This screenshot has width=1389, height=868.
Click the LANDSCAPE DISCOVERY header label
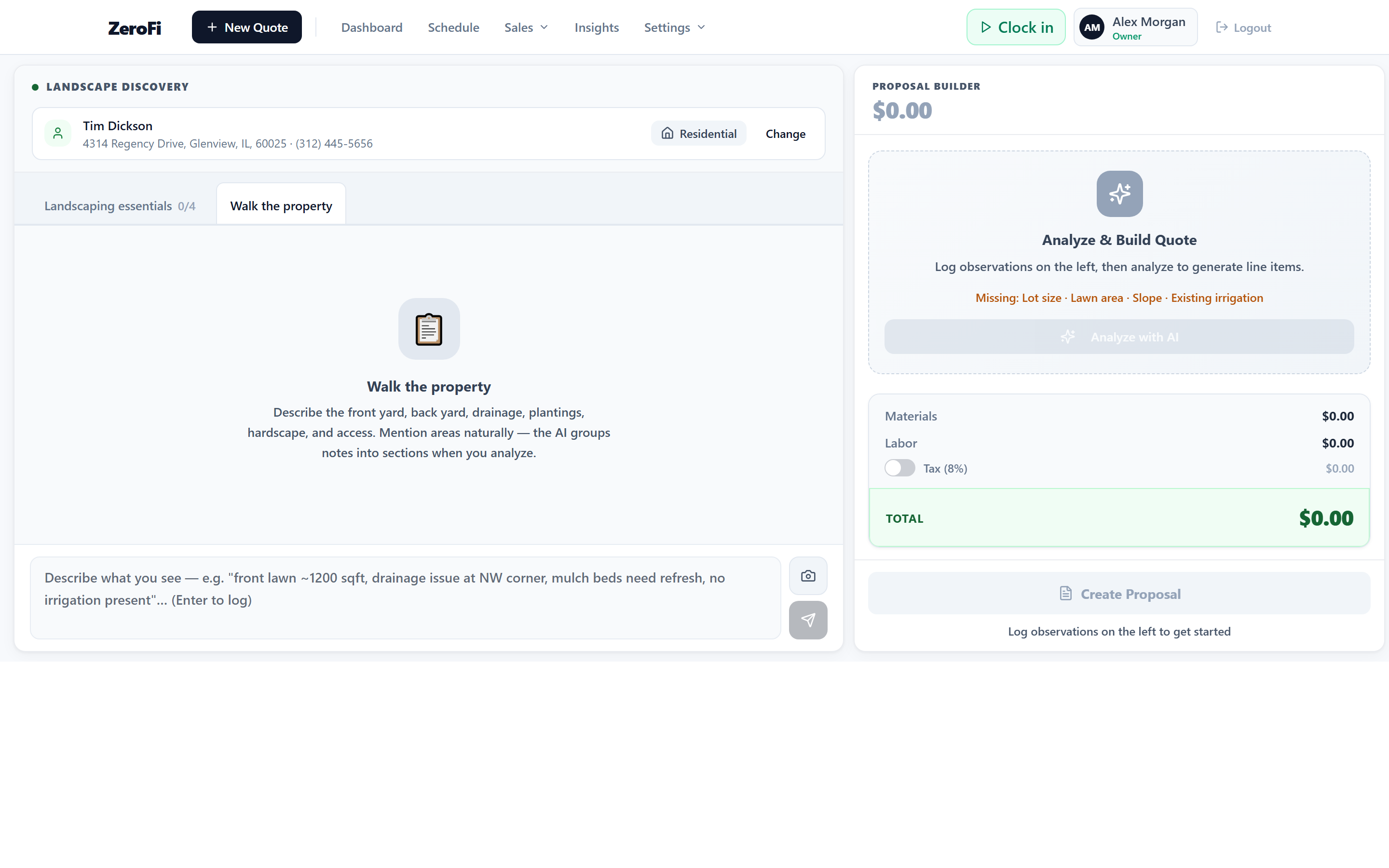click(x=117, y=87)
